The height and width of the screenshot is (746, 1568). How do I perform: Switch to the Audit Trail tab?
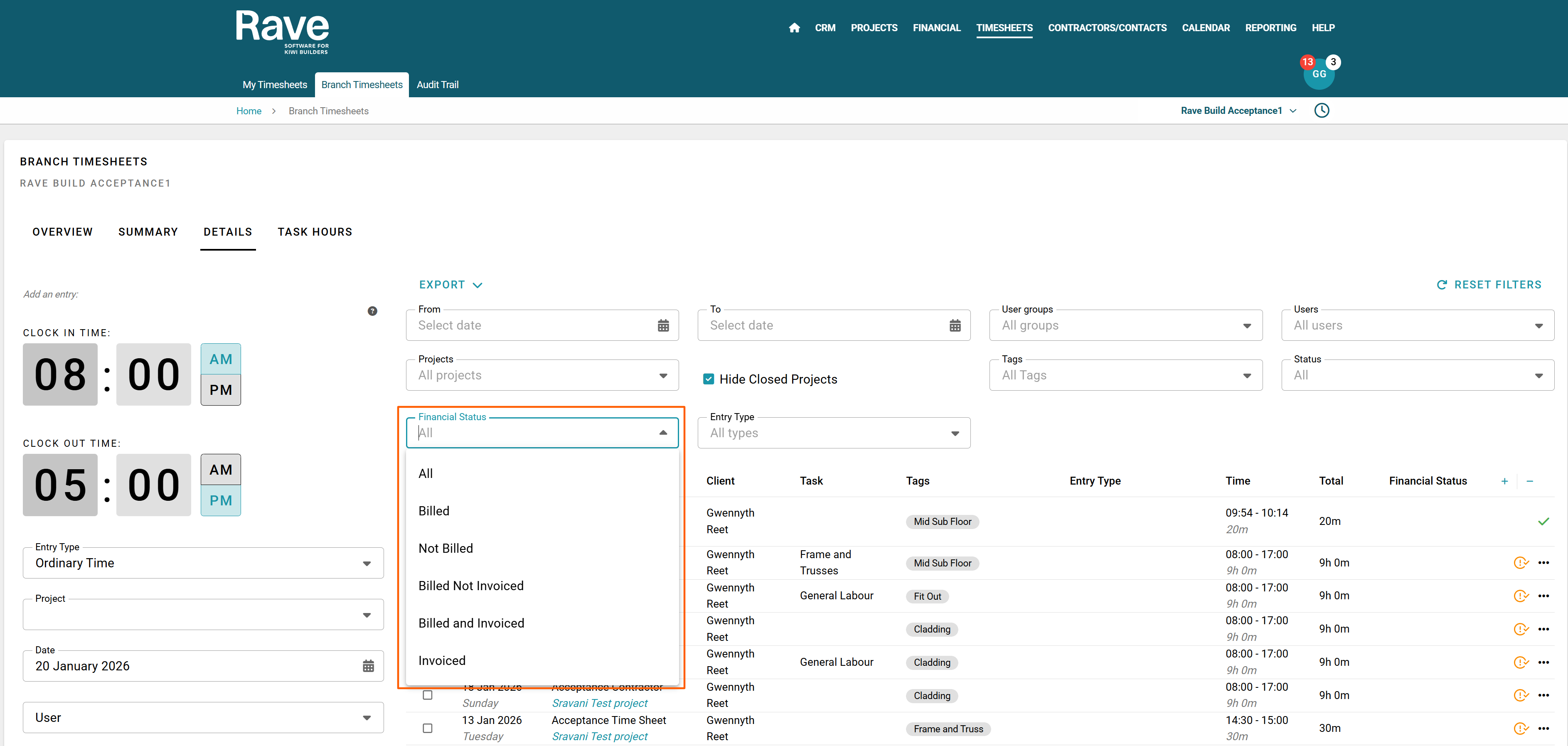[437, 85]
